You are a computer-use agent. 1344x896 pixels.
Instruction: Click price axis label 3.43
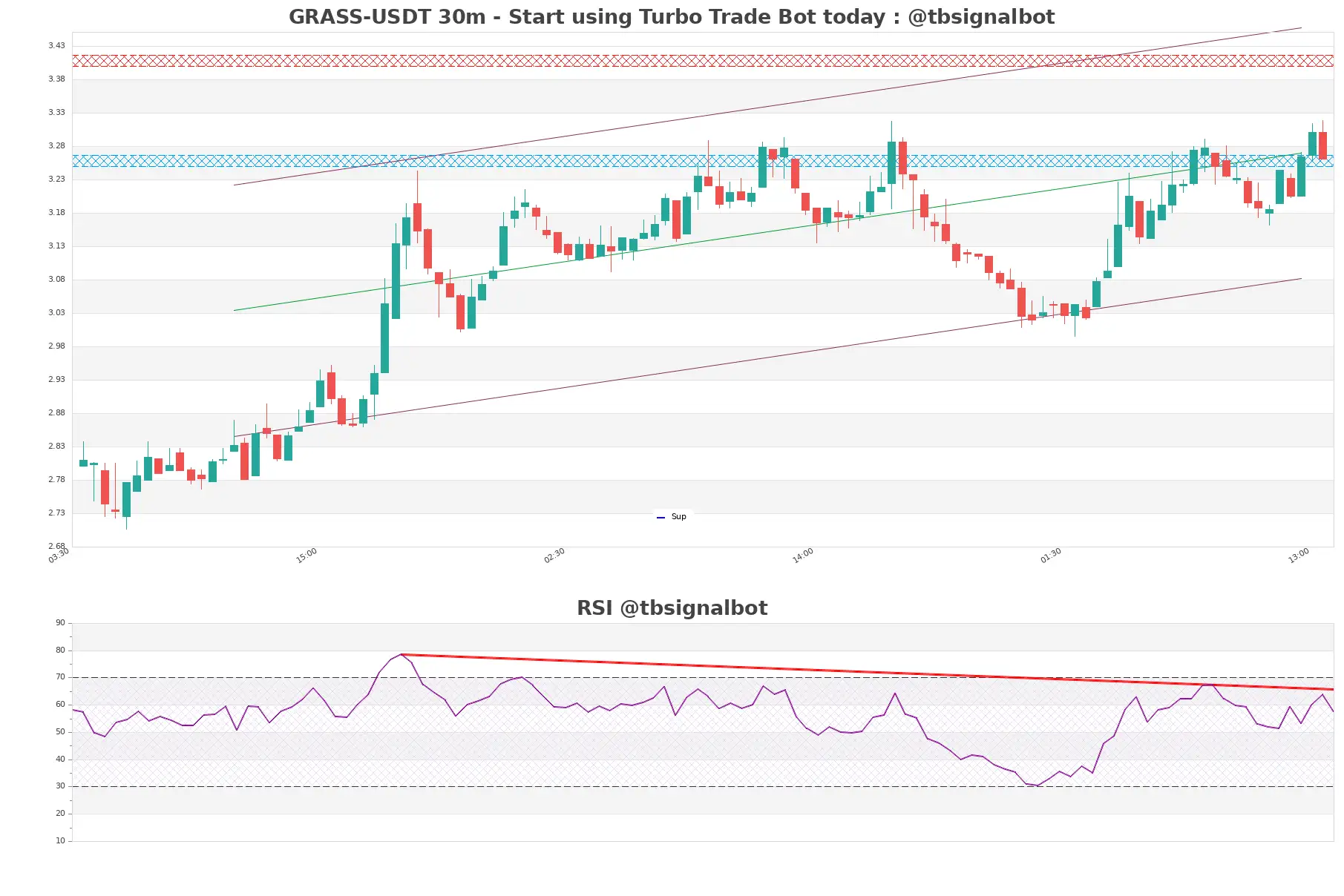[x=56, y=46]
